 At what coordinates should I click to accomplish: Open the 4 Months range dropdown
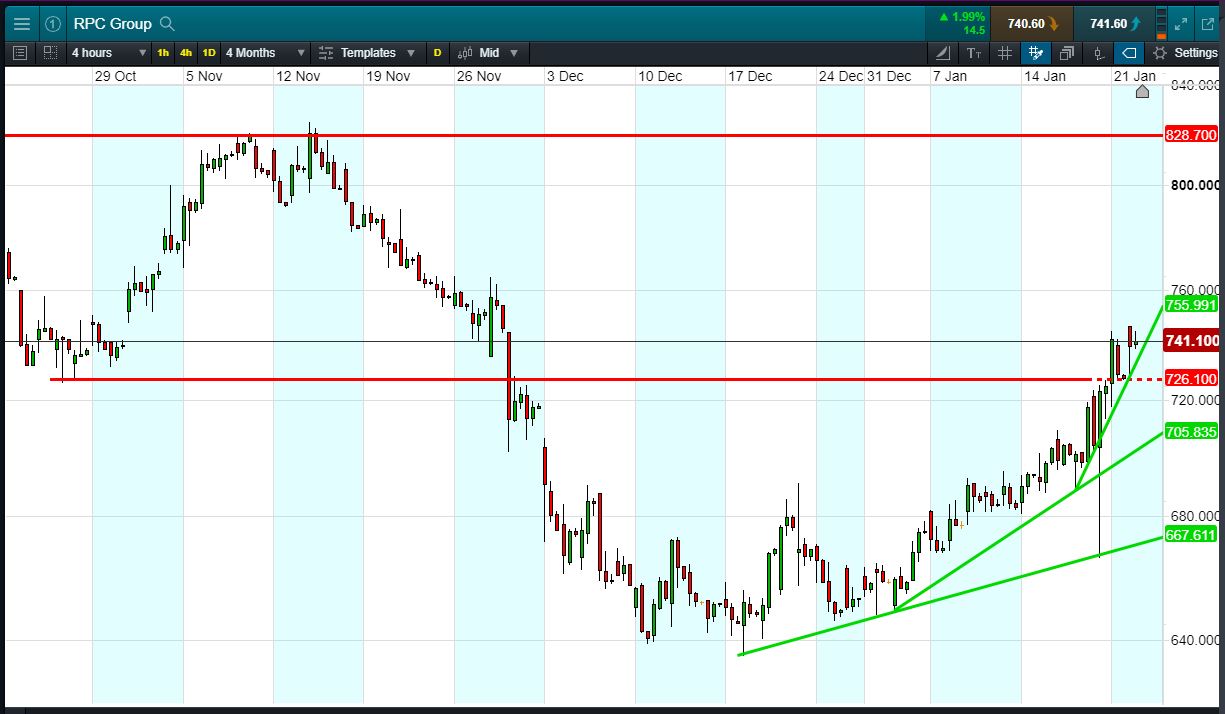[x=264, y=53]
